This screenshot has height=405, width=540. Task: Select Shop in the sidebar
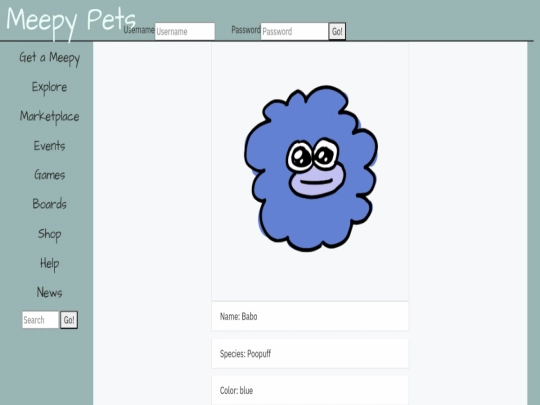point(50,234)
